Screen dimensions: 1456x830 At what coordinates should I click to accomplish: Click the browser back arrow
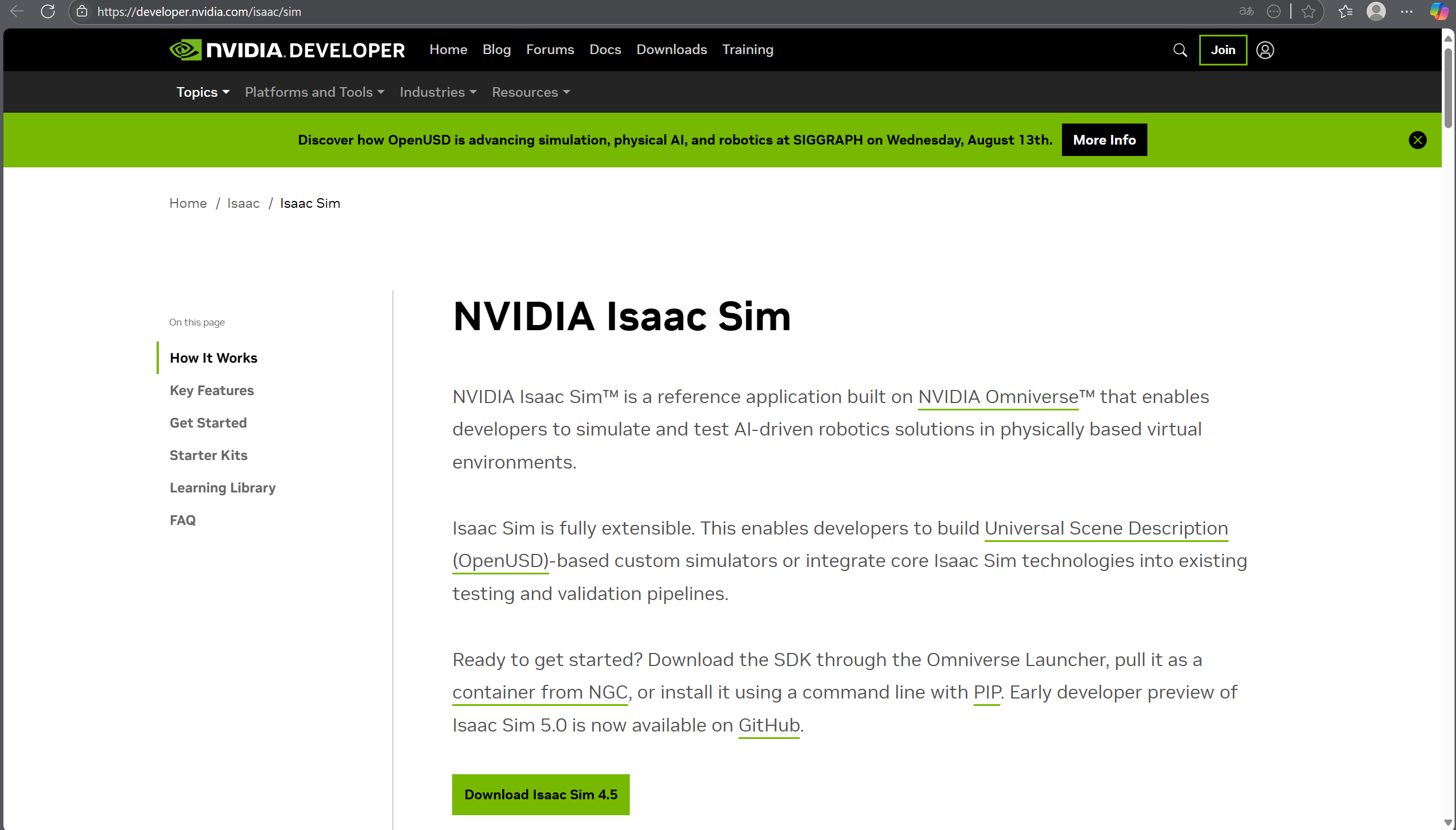17,11
